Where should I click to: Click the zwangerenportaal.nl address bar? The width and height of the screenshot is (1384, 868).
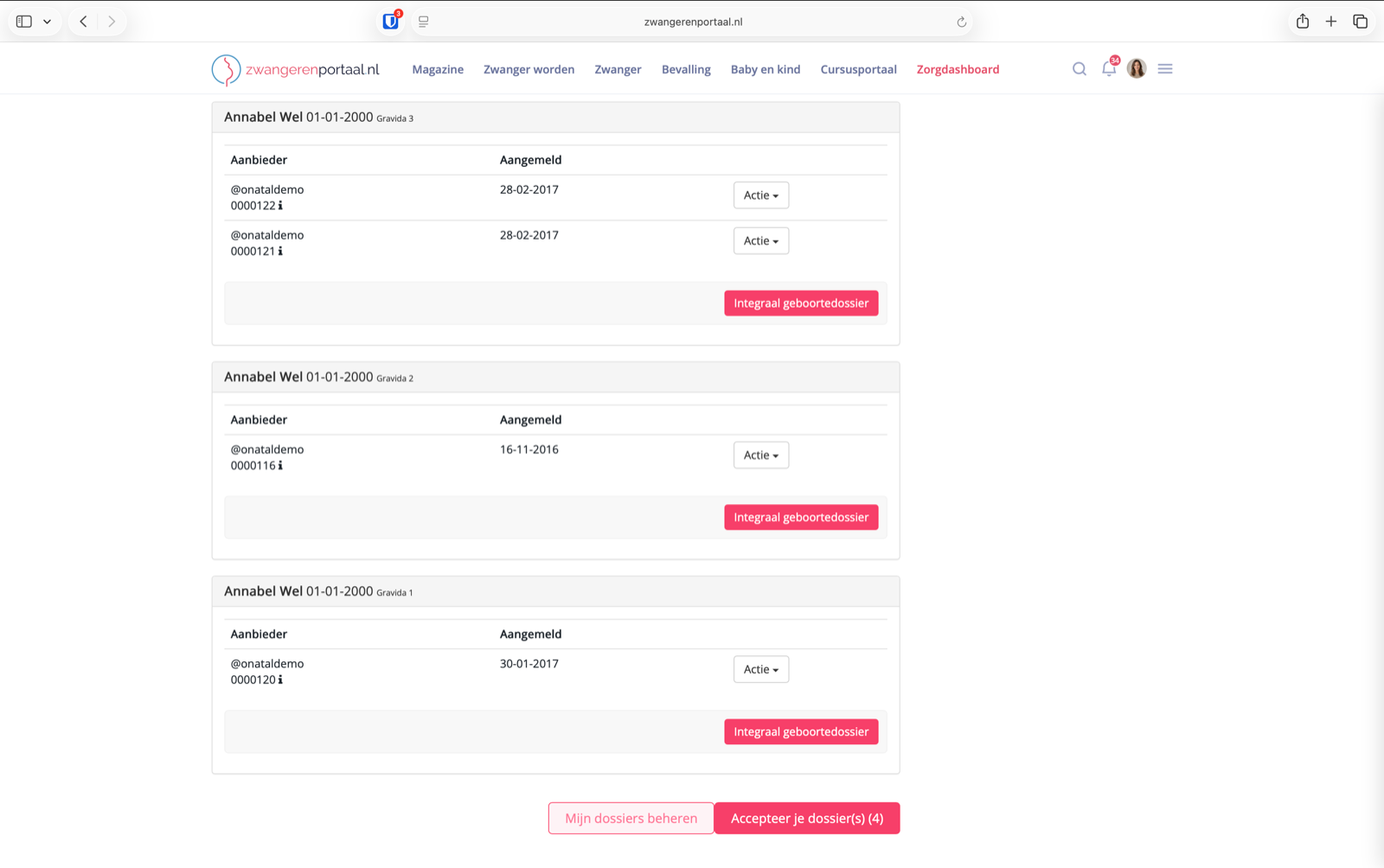click(693, 22)
